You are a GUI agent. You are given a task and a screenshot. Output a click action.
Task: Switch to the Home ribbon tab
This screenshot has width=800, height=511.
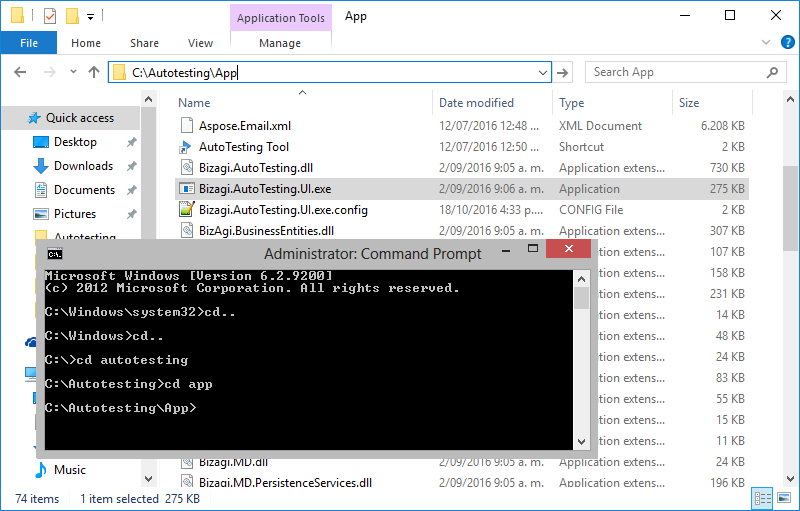click(x=86, y=43)
